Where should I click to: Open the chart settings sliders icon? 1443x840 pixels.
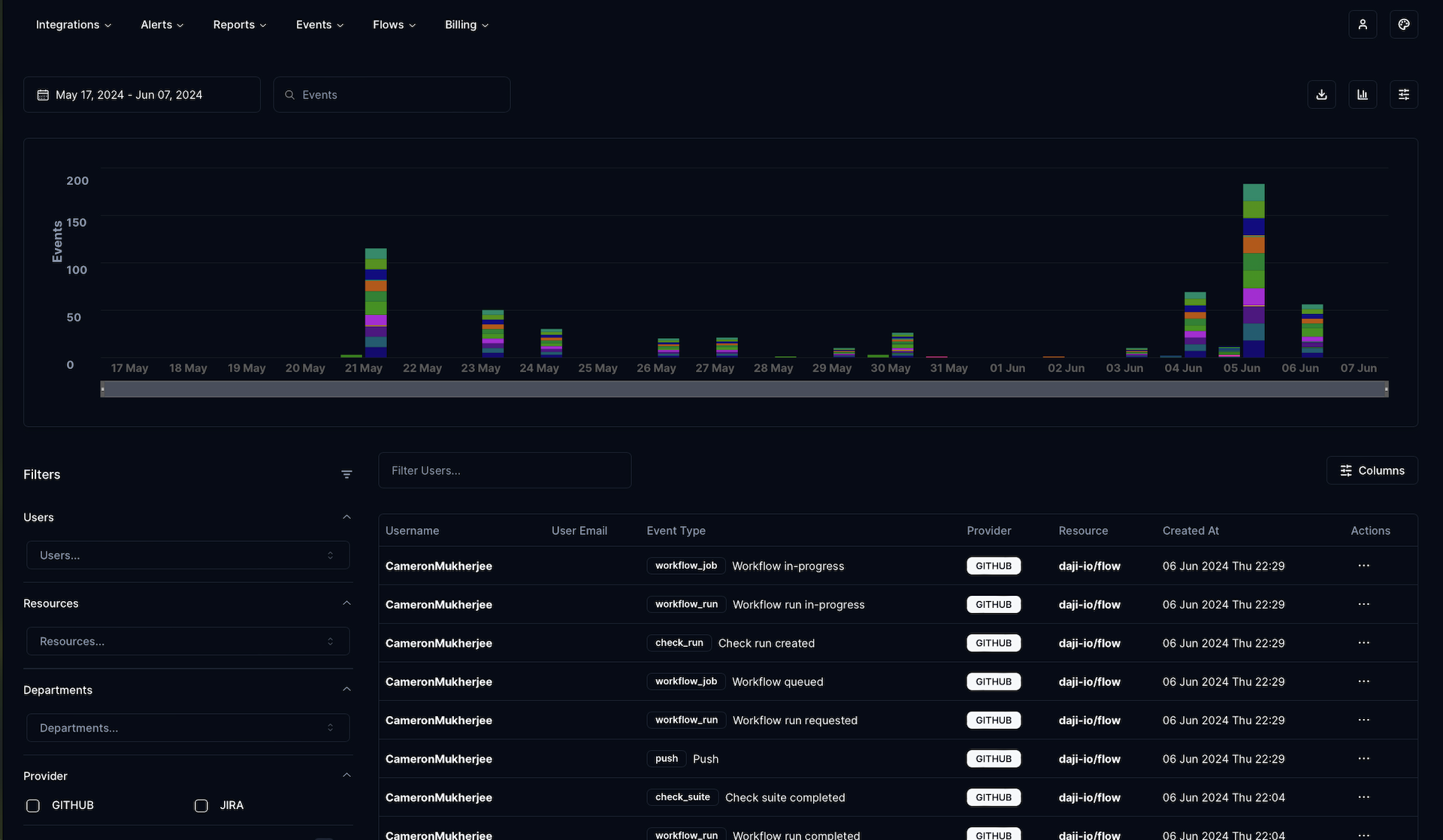1404,95
